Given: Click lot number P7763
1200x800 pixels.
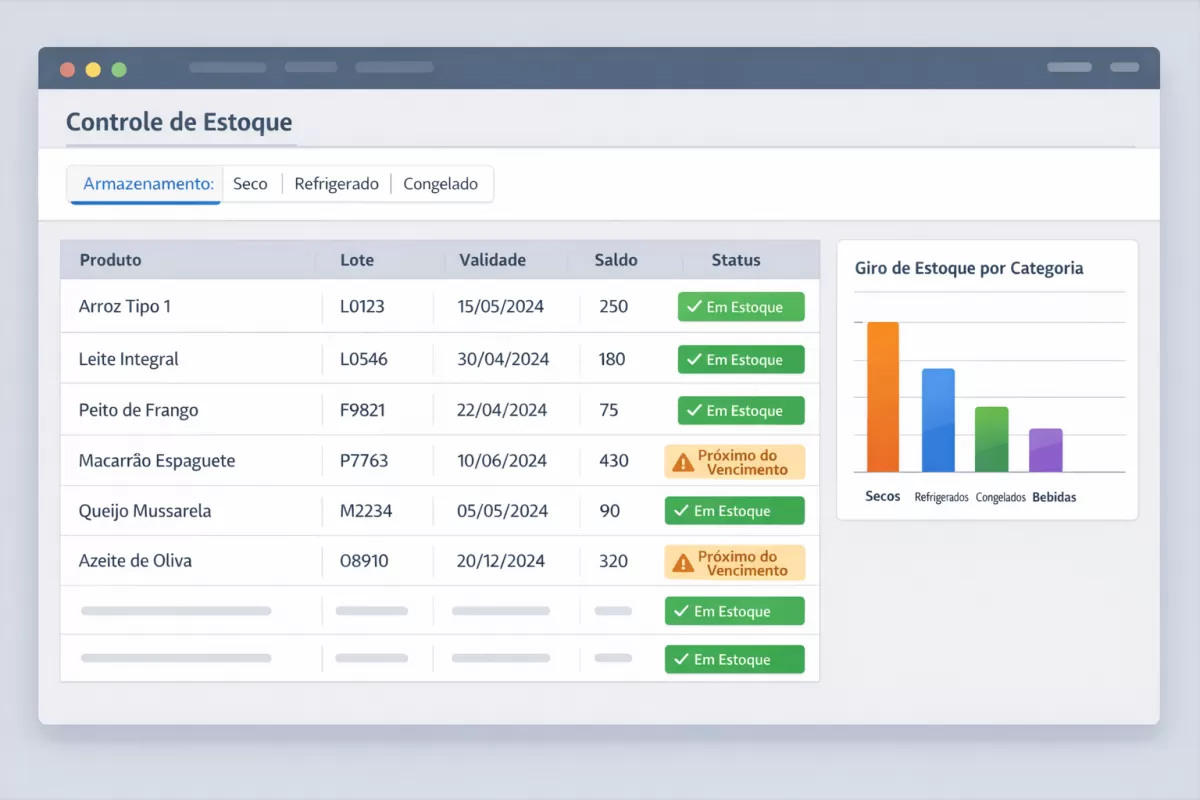Looking at the screenshot, I should 364,461.
